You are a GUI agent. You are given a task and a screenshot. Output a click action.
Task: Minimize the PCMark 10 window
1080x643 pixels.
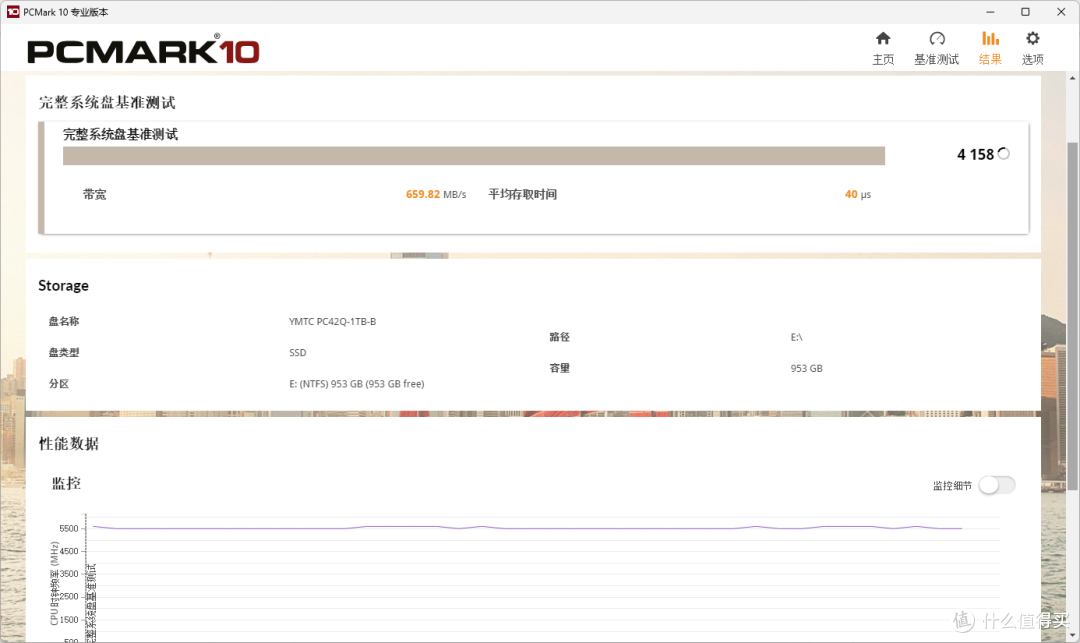tap(990, 12)
